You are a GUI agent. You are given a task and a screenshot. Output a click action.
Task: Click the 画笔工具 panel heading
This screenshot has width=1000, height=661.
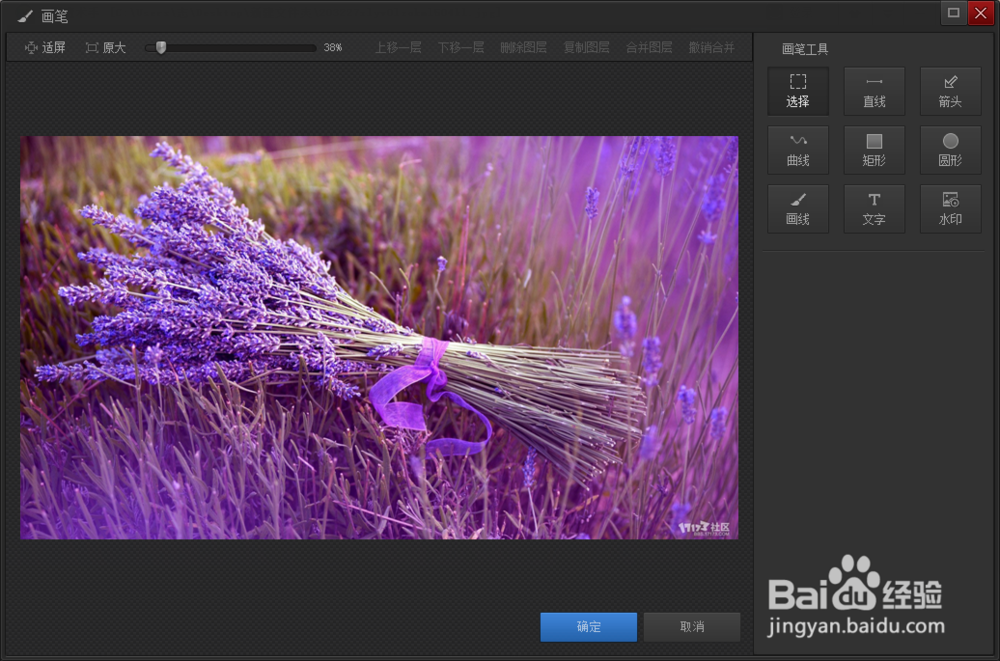(x=805, y=48)
